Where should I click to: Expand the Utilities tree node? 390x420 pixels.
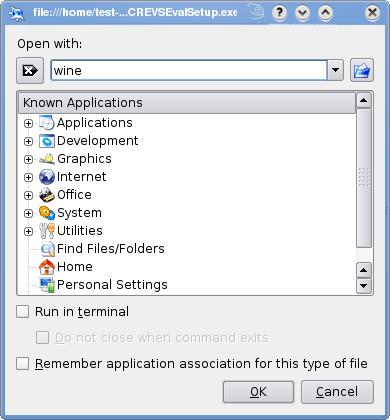tap(28, 231)
